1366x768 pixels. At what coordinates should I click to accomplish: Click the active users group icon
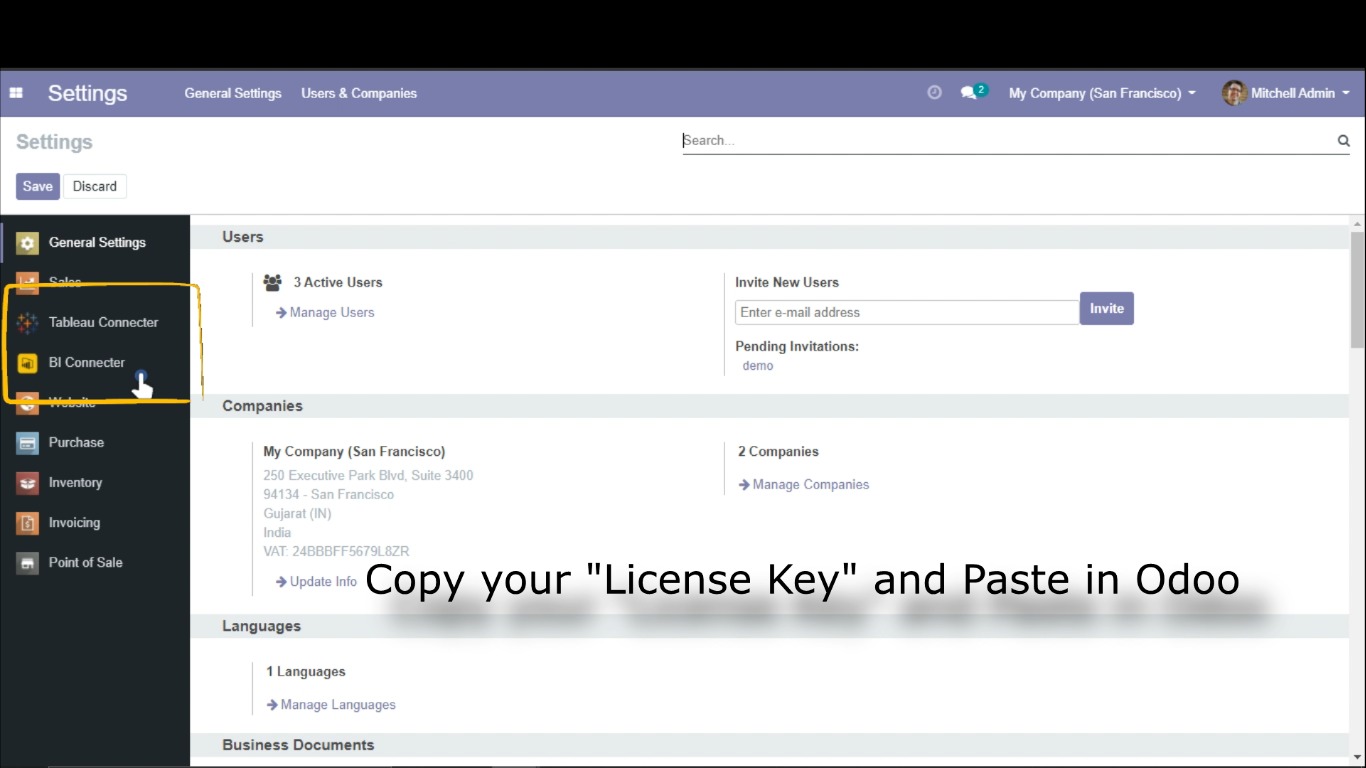click(272, 283)
